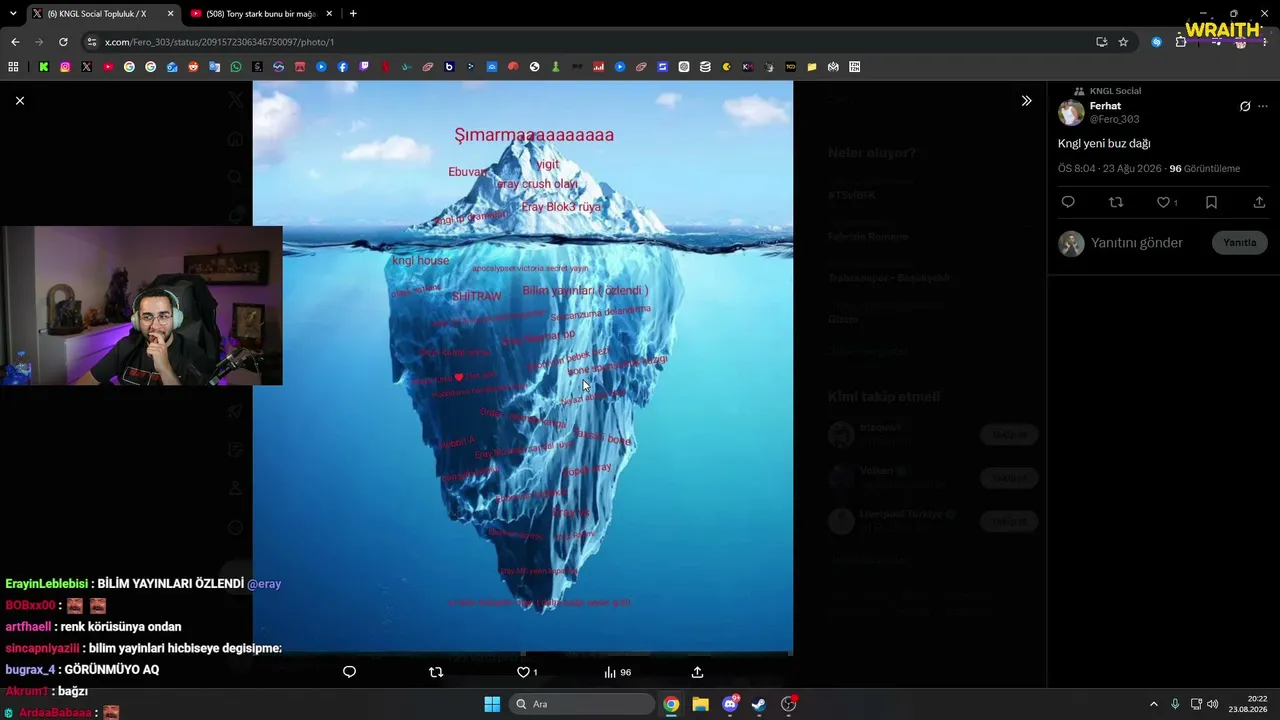Image resolution: width=1280 pixels, height=720 pixels.
Task: Open Discord from the taskbar
Action: click(730, 704)
